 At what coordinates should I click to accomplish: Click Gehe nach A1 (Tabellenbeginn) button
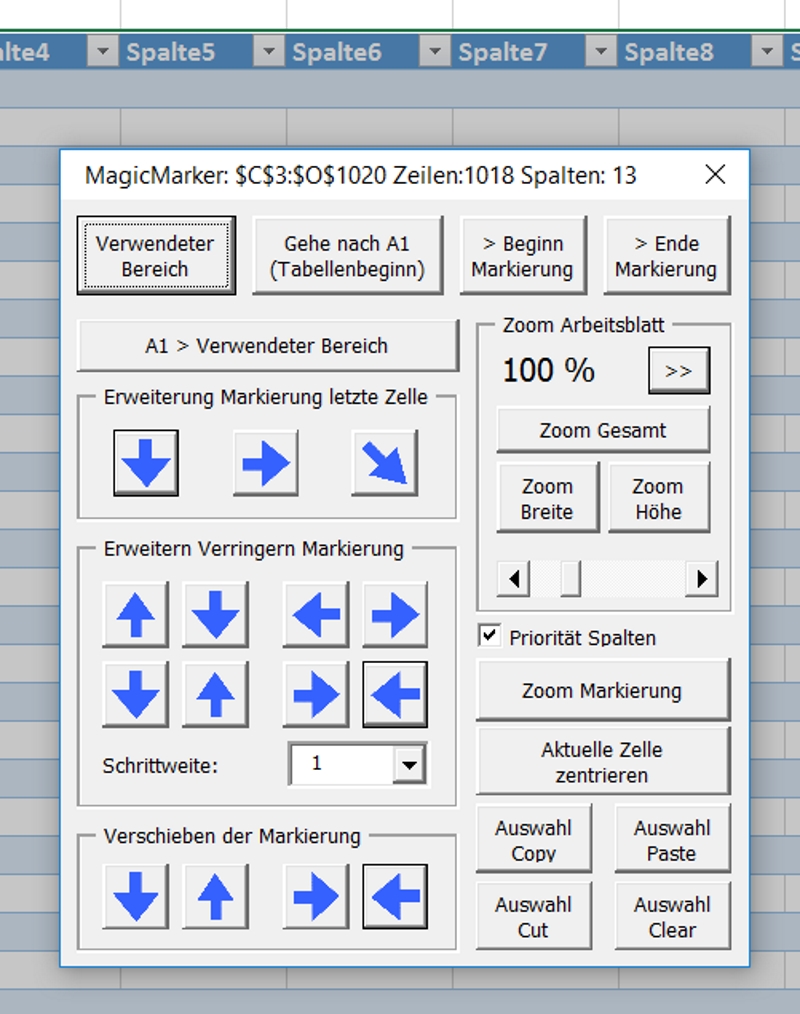[x=347, y=256]
